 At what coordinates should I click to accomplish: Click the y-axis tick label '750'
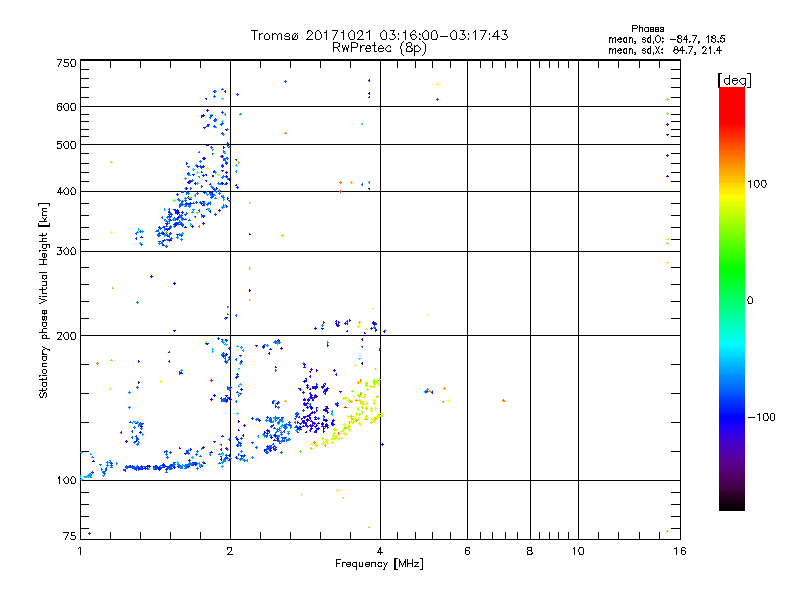[x=66, y=63]
